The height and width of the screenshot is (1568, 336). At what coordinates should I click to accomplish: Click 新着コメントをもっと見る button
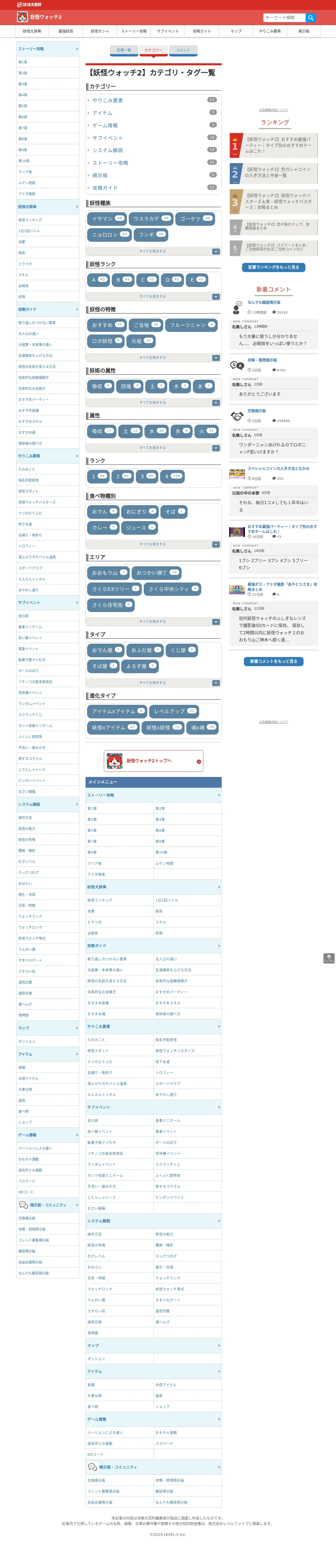[x=273, y=661]
